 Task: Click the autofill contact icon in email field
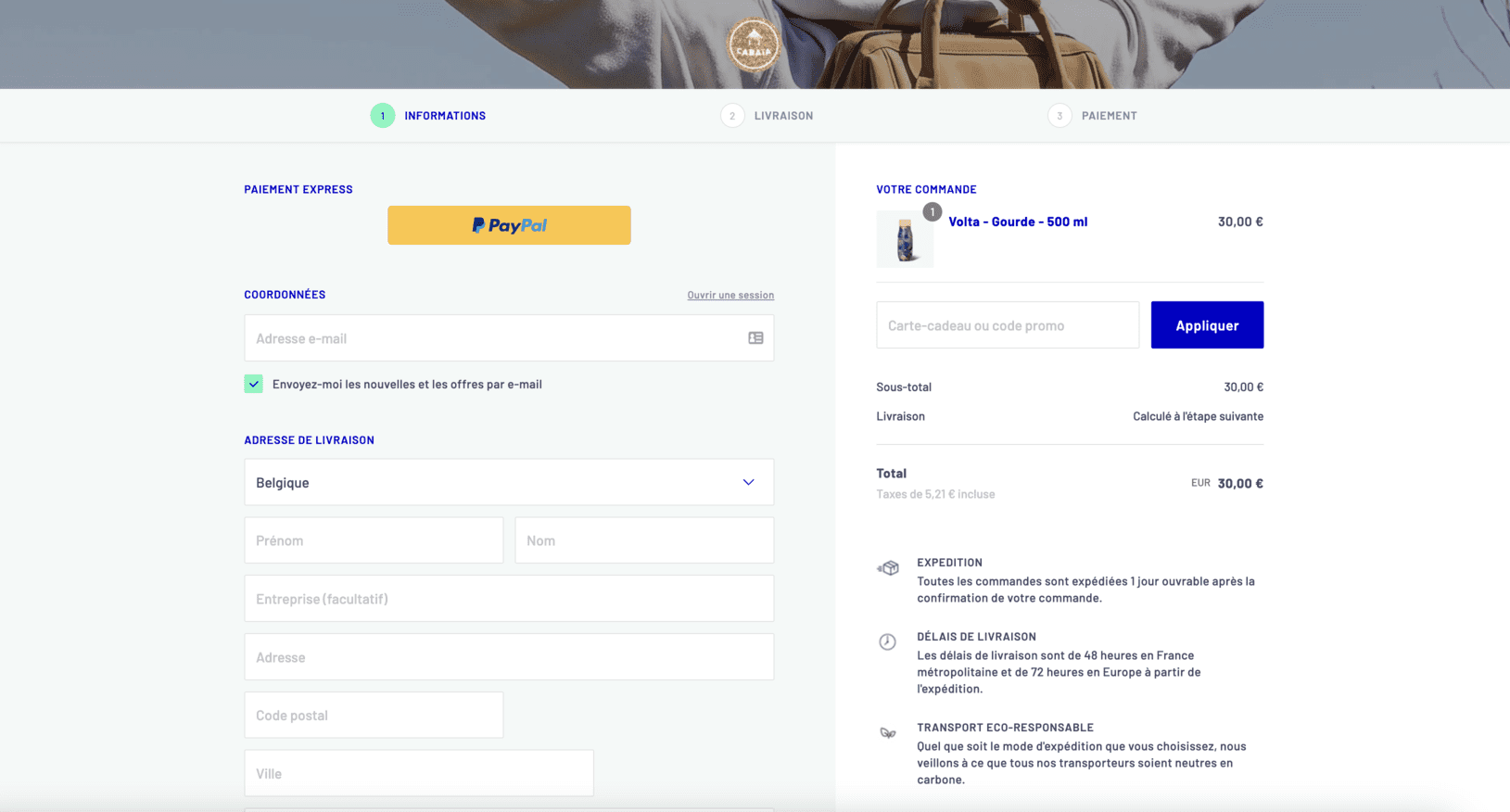[755, 338]
